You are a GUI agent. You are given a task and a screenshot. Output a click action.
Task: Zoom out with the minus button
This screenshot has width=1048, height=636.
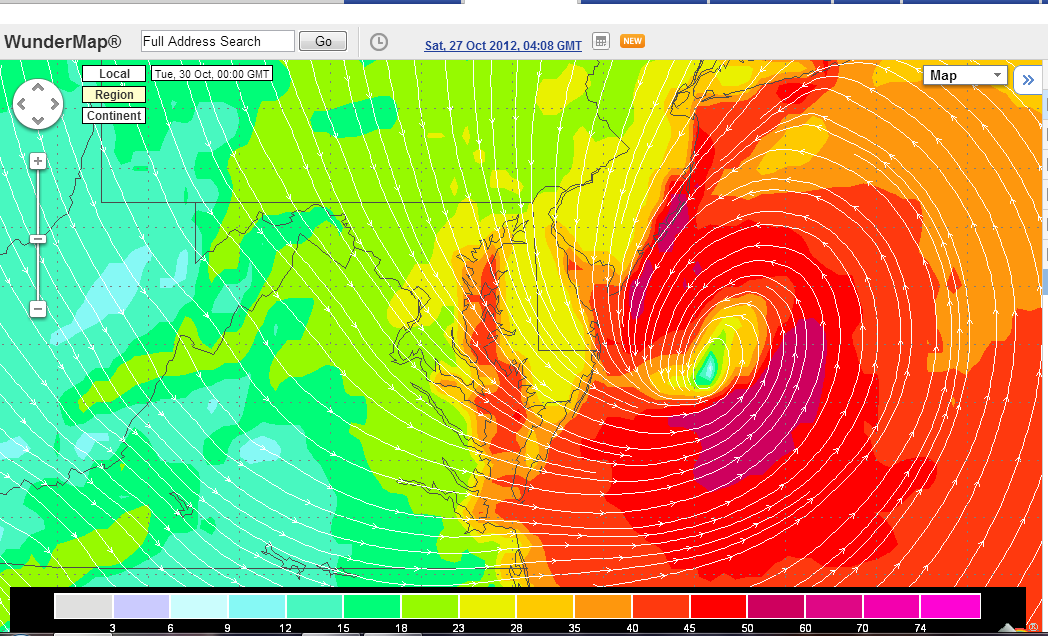pos(38,309)
